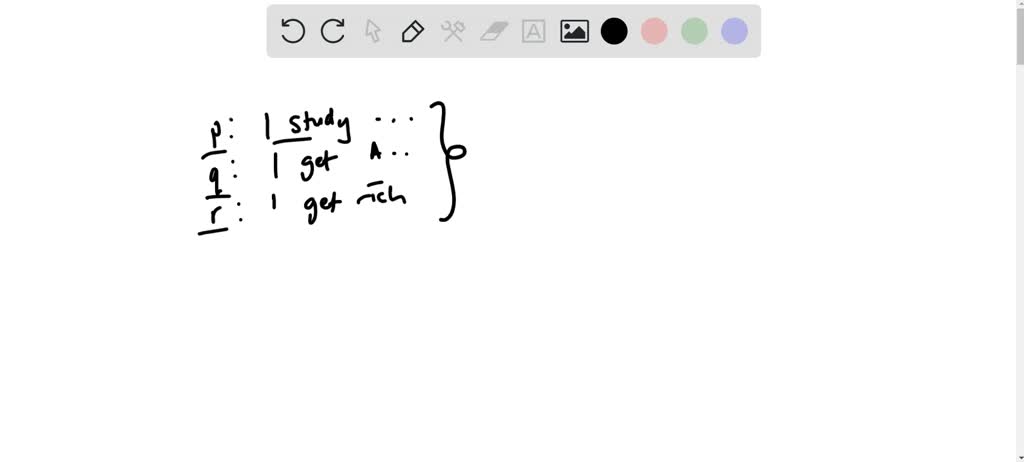Pick the black ink color
1024x462 pixels.
pos(614,31)
